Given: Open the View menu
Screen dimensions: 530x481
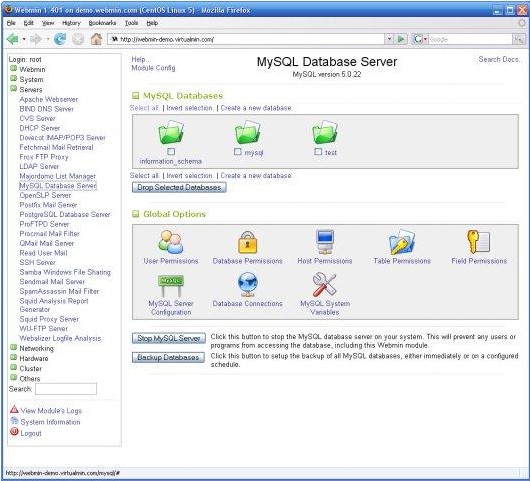Looking at the screenshot, I should (48, 23).
